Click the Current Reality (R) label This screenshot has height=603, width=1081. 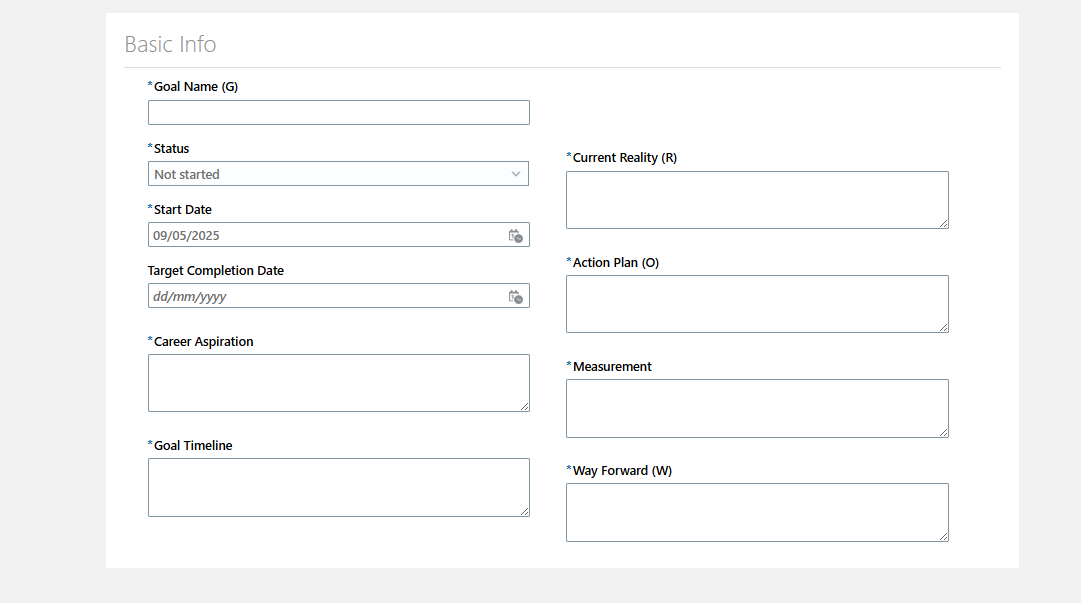[x=625, y=157]
